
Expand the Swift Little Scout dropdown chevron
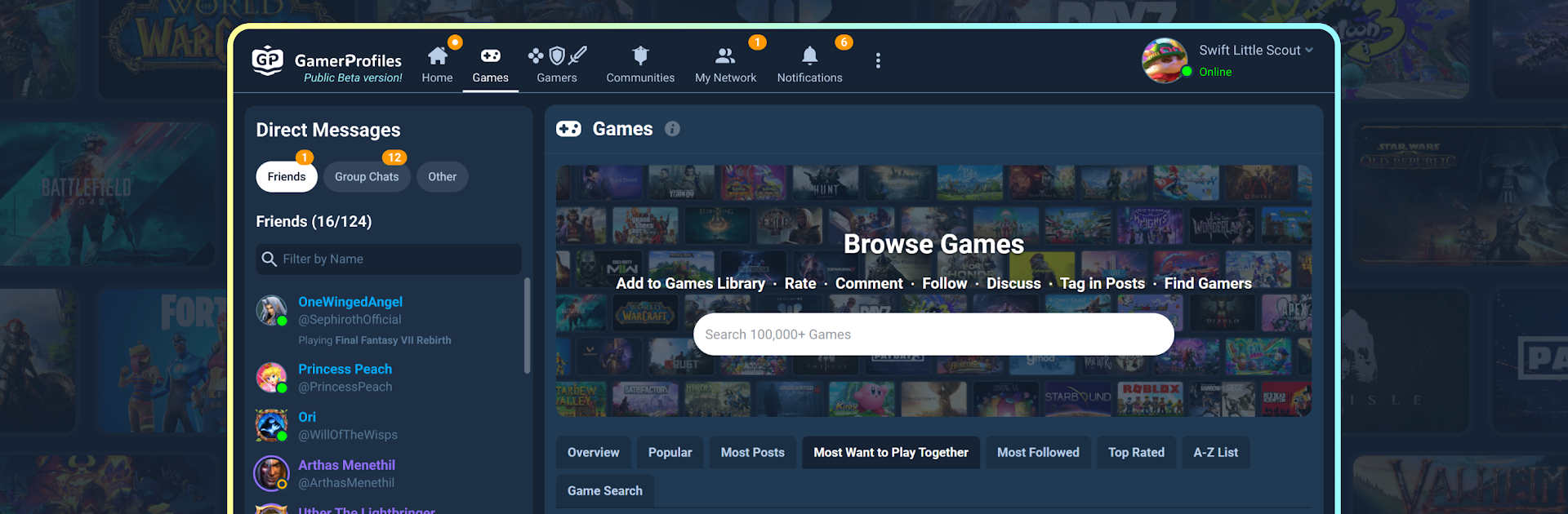(x=1309, y=50)
